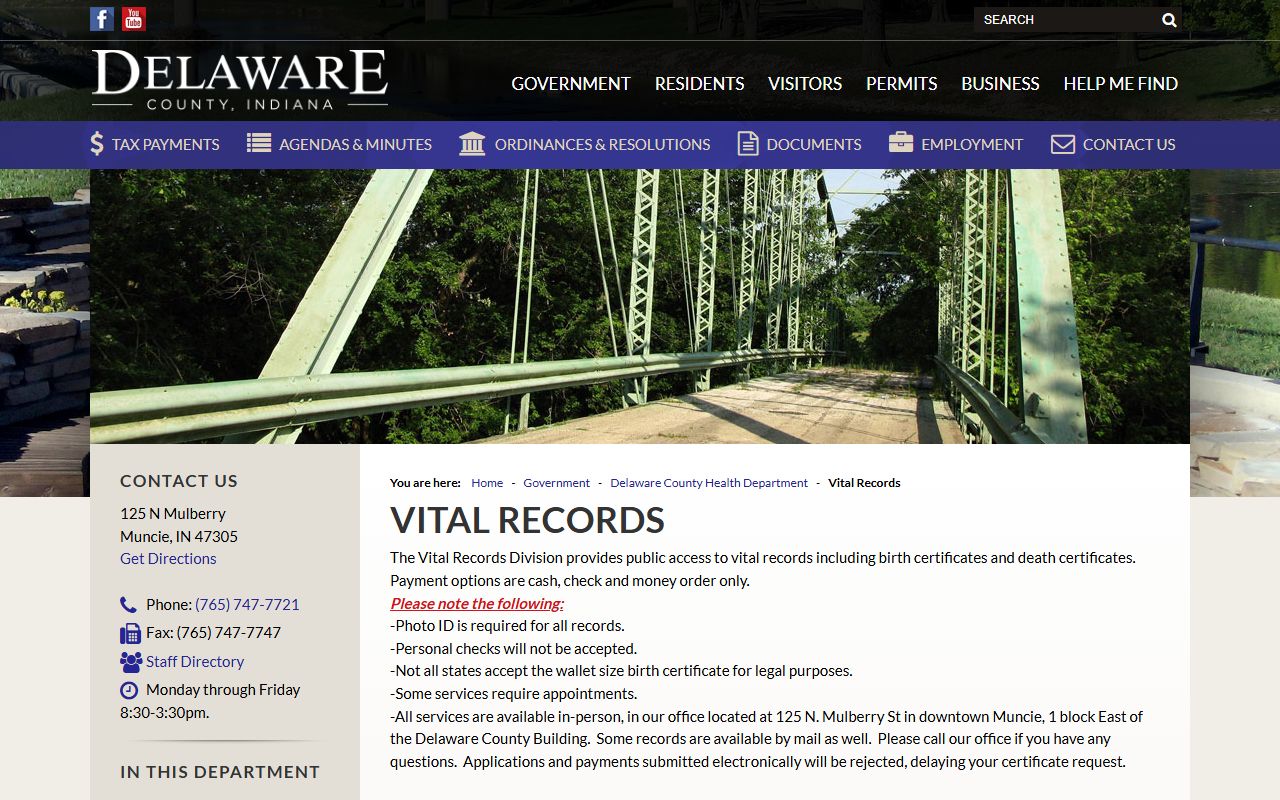Click the 'Muncie, IN 47305' text

point(179,537)
